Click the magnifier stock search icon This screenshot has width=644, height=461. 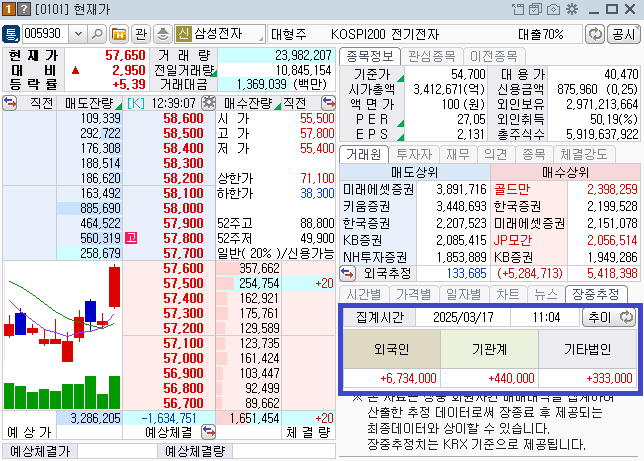pos(97,34)
